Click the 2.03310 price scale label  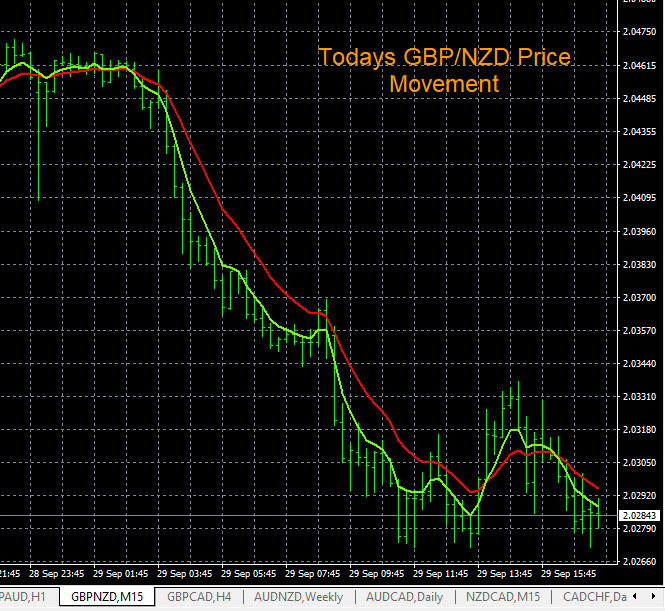pos(638,397)
